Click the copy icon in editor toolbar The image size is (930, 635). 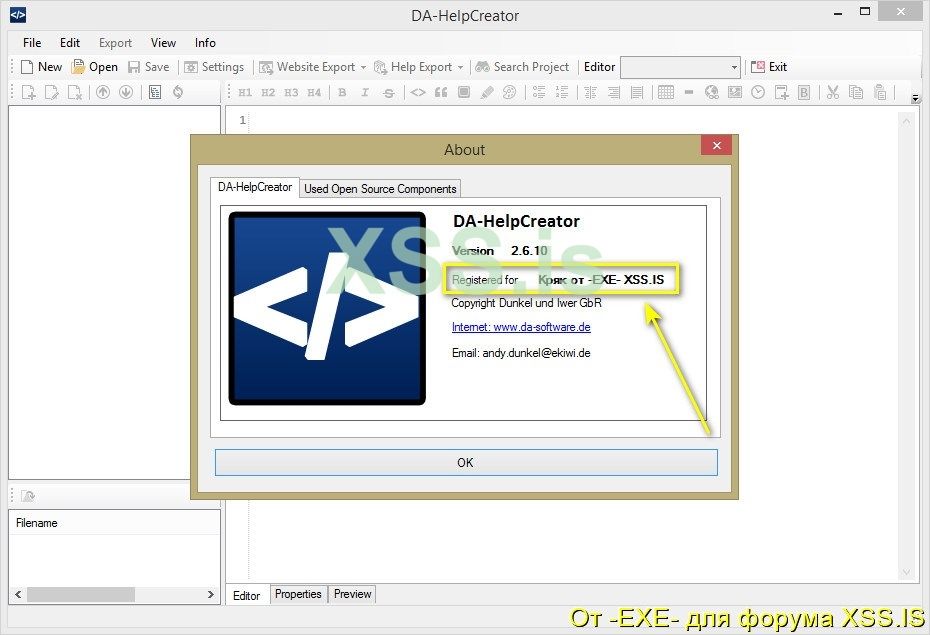[x=856, y=92]
